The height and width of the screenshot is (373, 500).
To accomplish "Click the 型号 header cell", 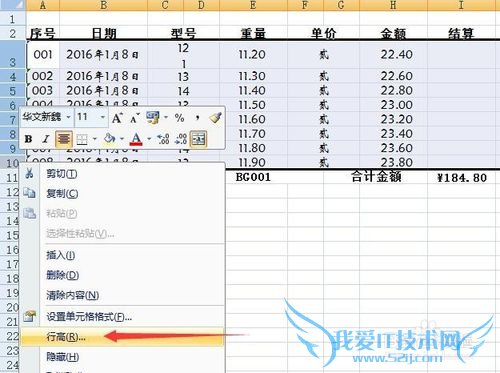I will (183, 33).
